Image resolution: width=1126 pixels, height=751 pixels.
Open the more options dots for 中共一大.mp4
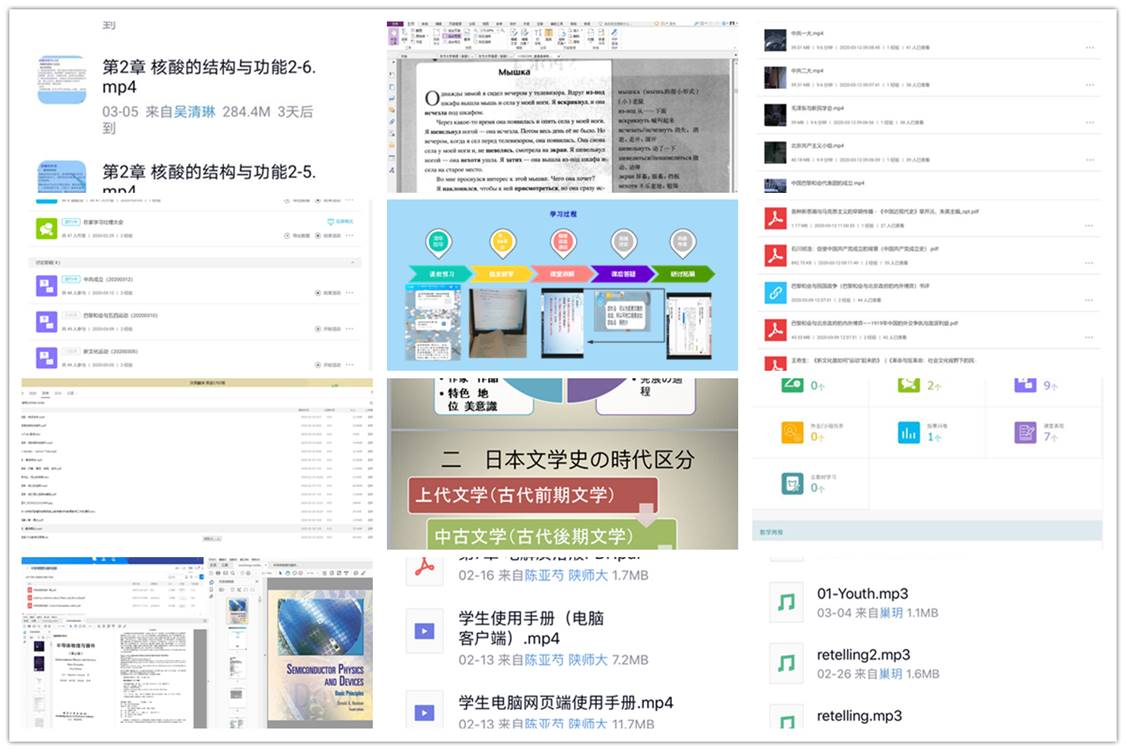point(1089,47)
